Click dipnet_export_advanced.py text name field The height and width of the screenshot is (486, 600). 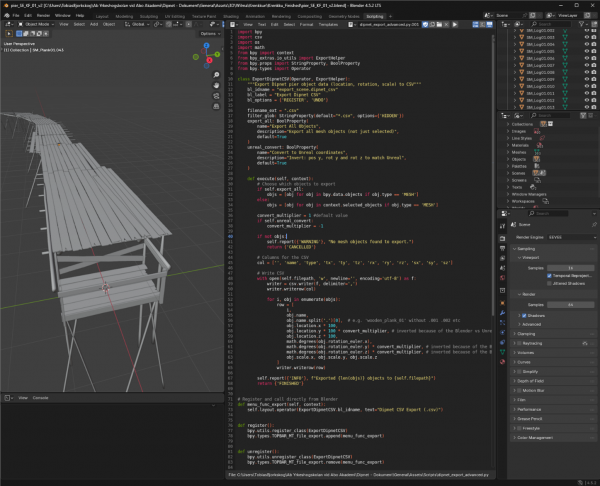[387, 24]
